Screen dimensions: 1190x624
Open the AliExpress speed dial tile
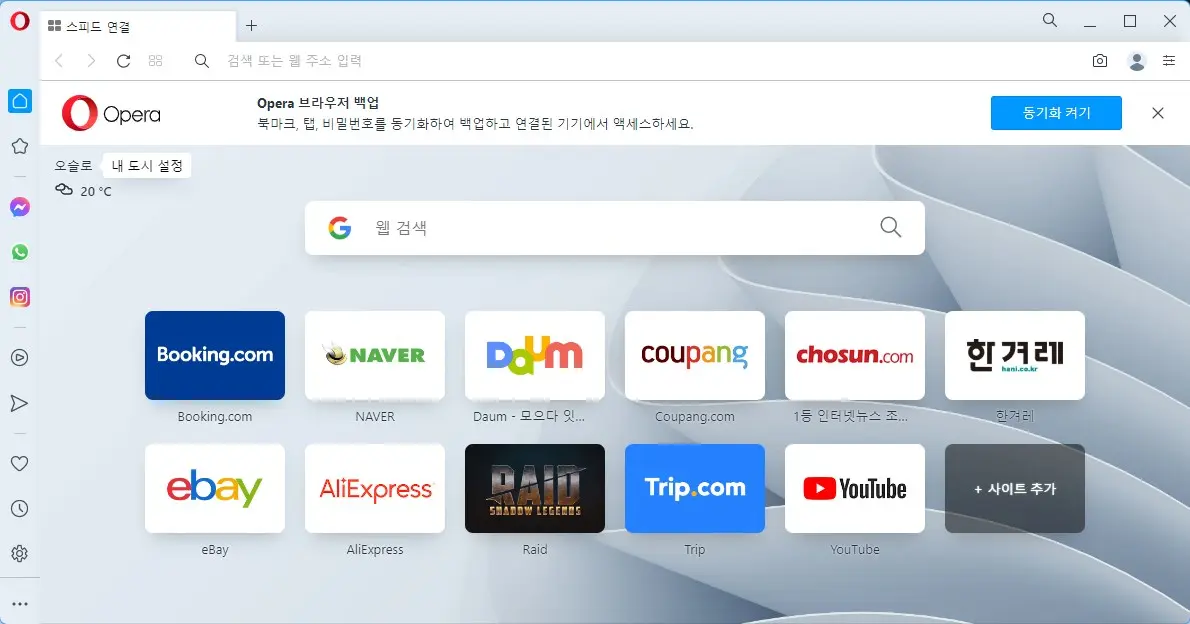[x=375, y=488]
